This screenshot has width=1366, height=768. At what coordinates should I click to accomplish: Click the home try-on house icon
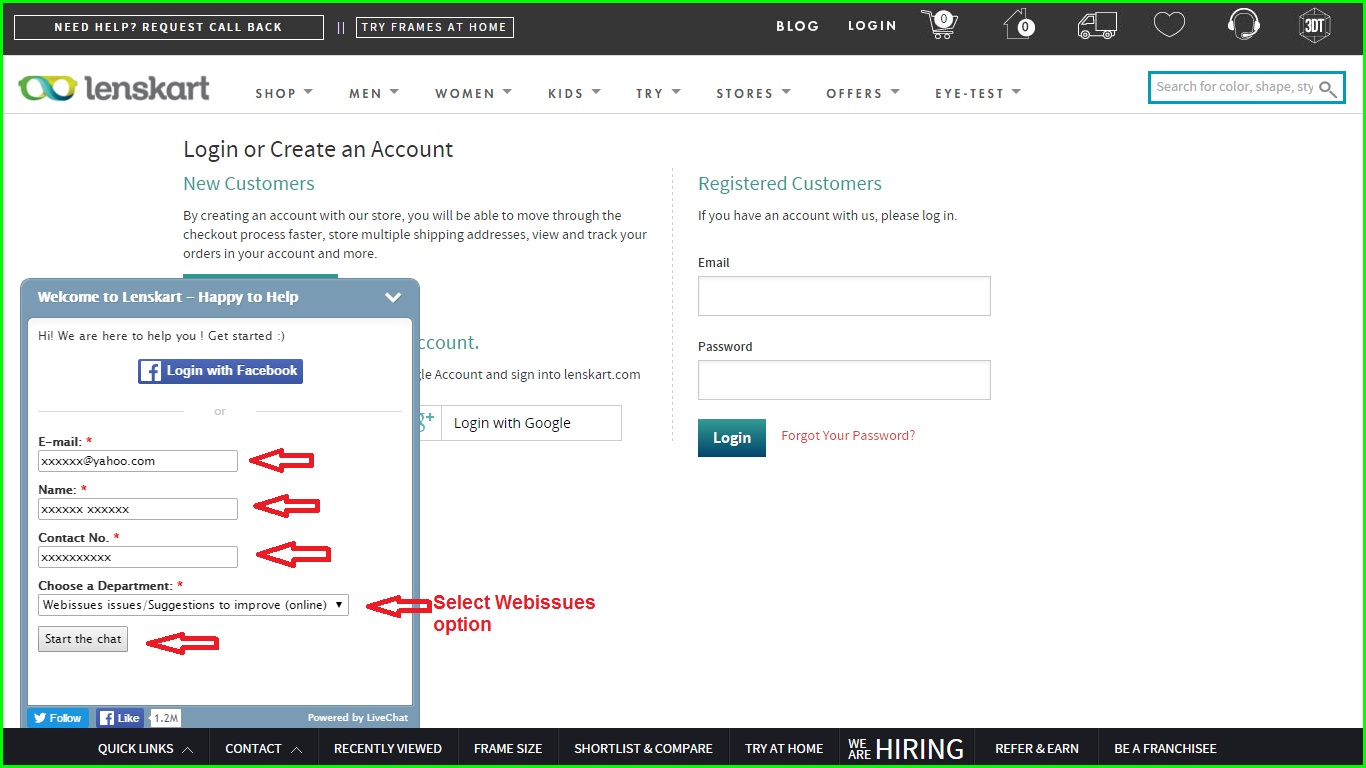tap(1019, 24)
